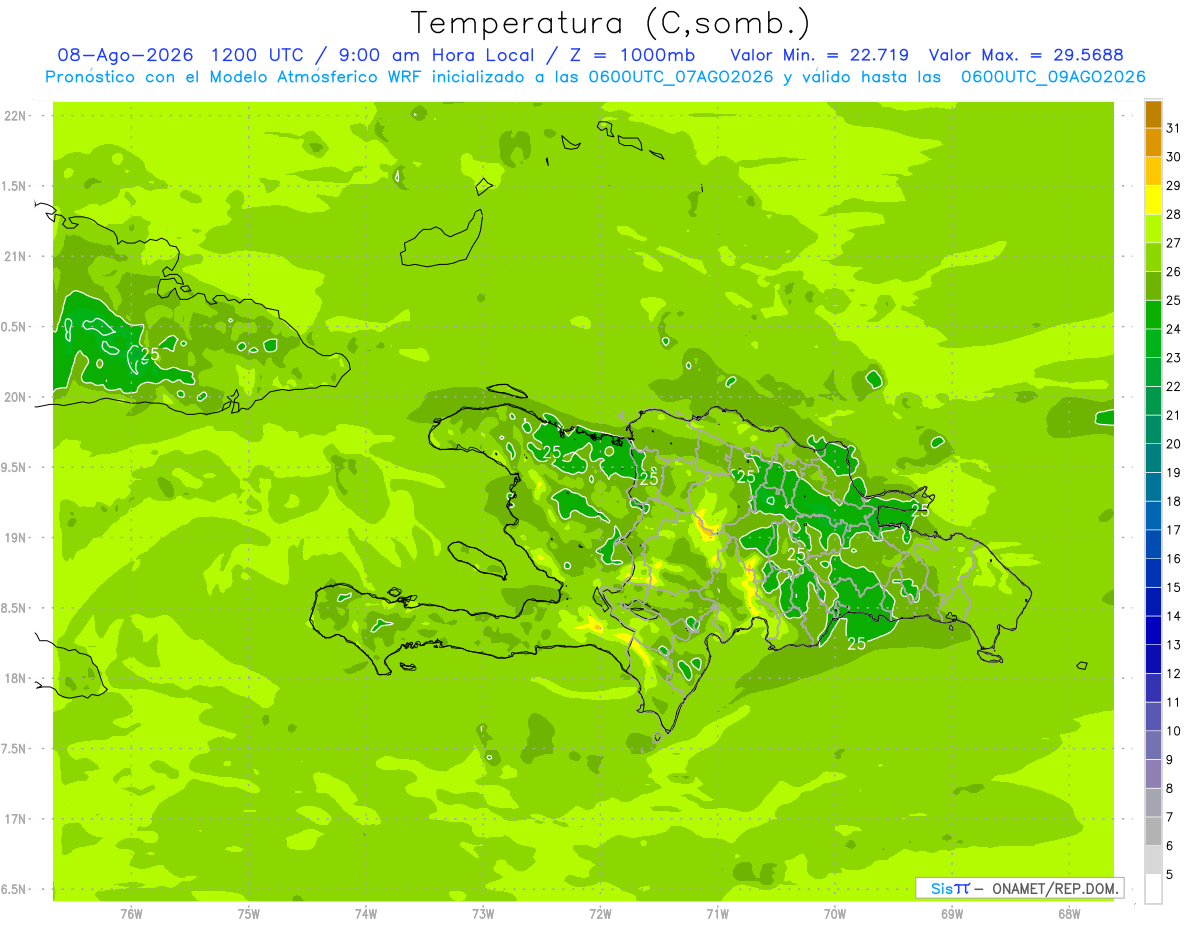Click the 'Valor Min. = 22.719' value

(x=819, y=55)
